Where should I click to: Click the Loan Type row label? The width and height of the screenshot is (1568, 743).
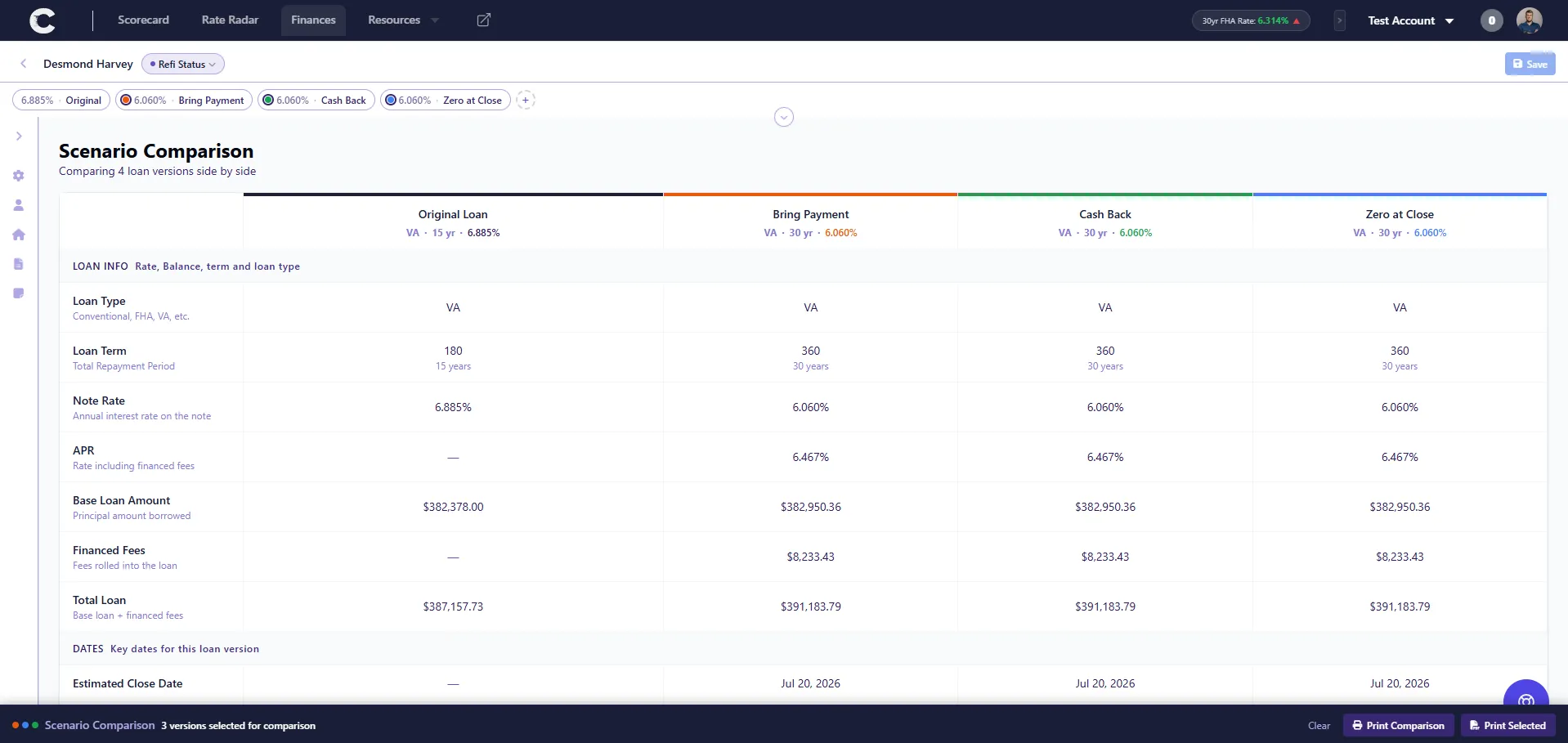99,301
